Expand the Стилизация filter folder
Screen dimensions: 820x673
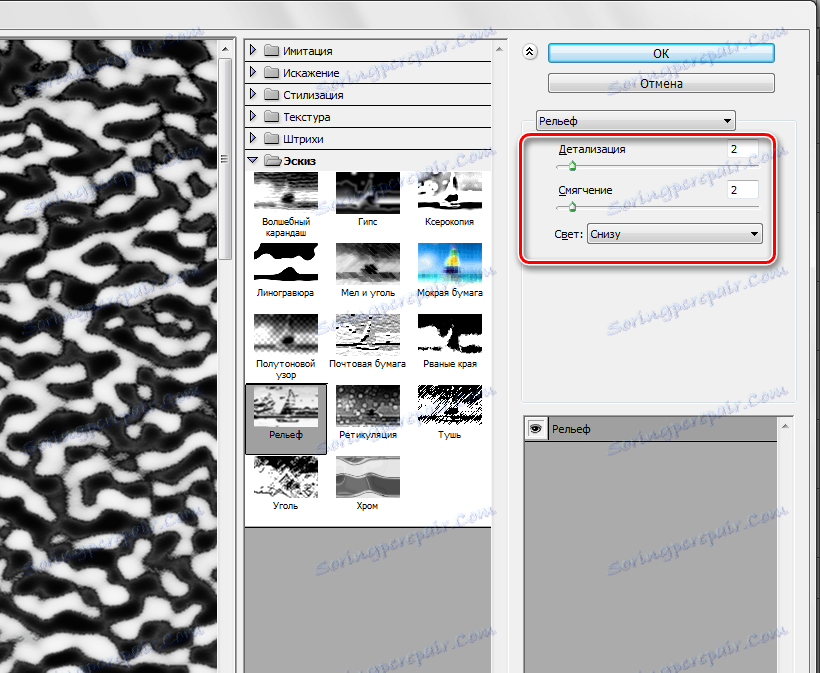(253, 94)
